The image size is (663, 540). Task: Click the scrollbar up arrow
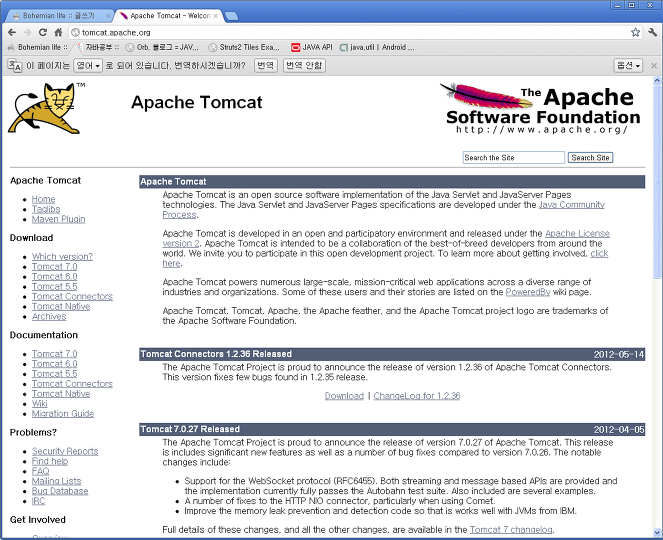click(x=657, y=80)
